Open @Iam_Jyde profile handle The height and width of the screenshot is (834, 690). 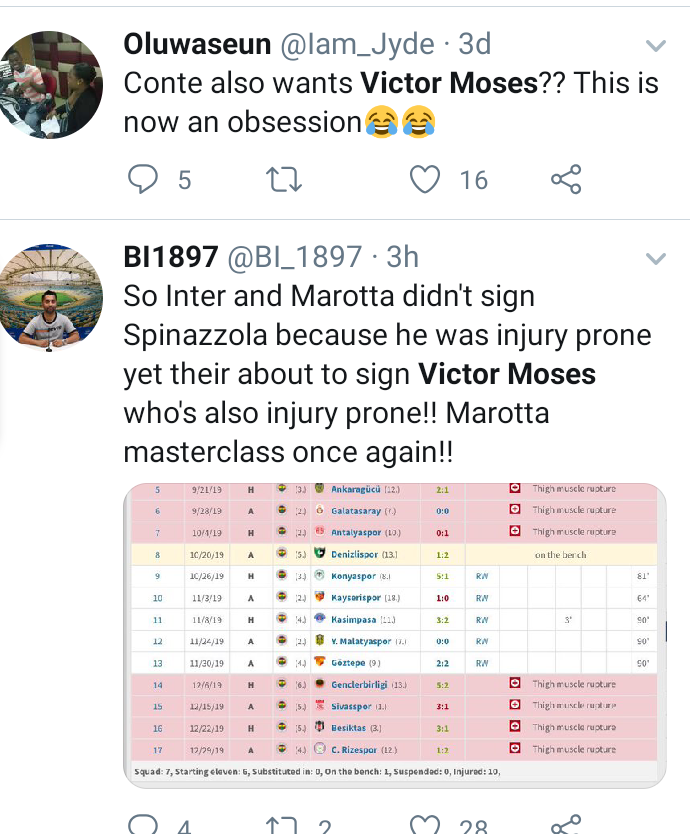point(357,44)
